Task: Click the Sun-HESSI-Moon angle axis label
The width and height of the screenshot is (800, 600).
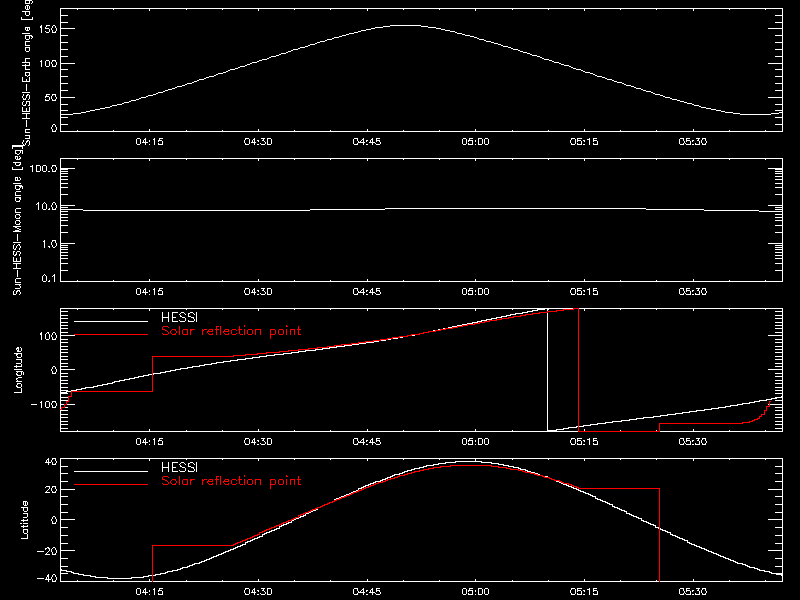Action: click(17, 220)
